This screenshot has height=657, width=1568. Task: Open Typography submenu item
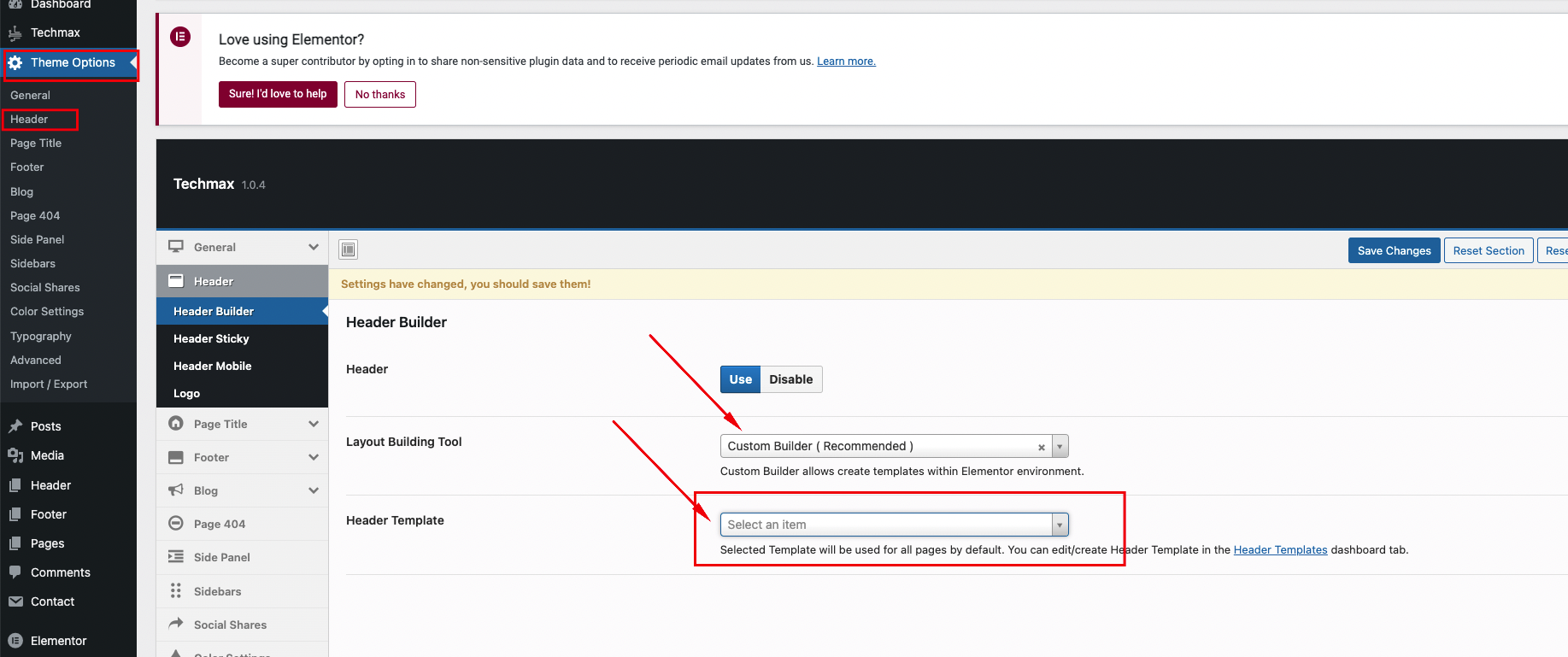pyautogui.click(x=41, y=336)
